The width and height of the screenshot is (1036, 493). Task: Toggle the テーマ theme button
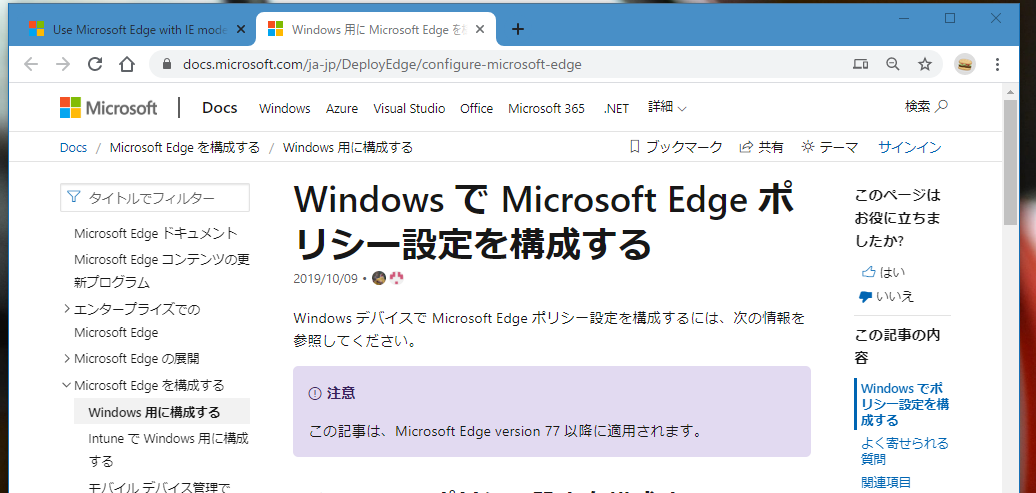click(829, 147)
